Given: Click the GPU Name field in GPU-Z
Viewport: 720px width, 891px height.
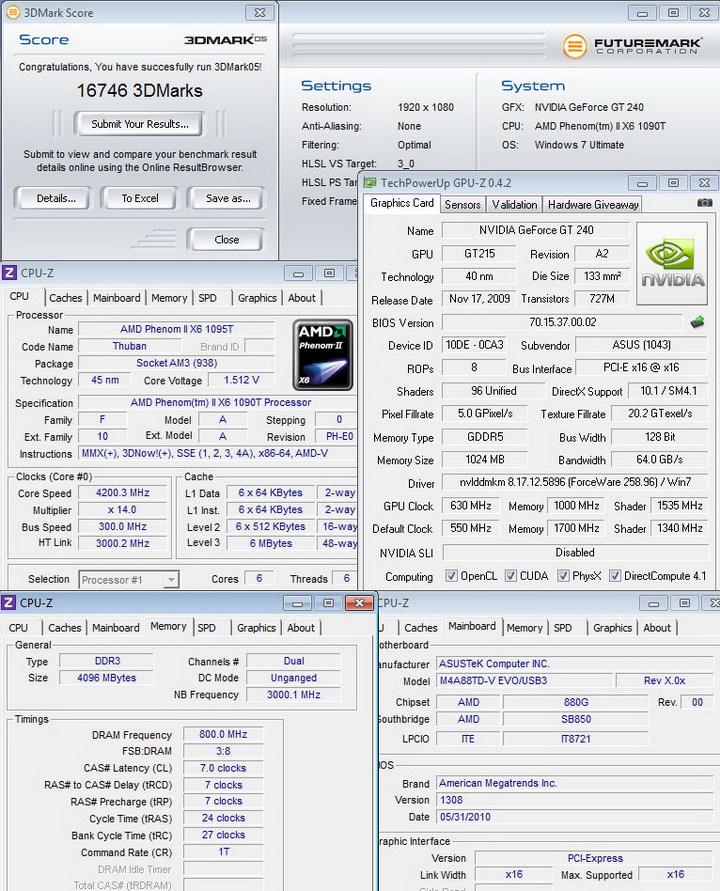Looking at the screenshot, I should click(x=535, y=230).
